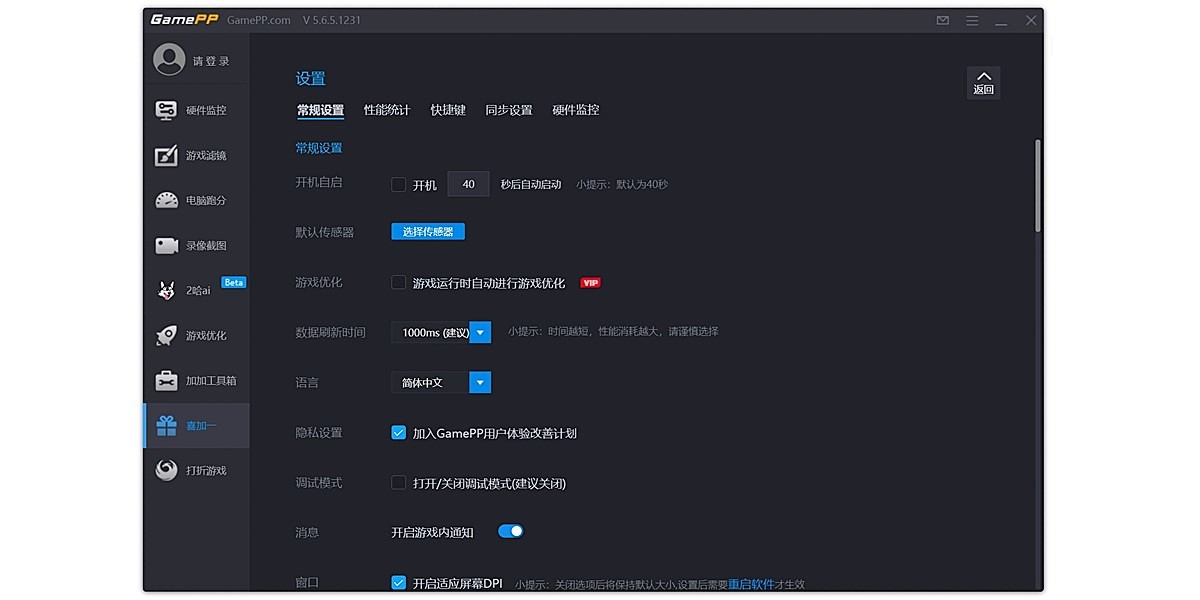Image resolution: width=1200 pixels, height=600 pixels.
Task: Open 电脑跑分 benchmark gauge icon
Action: coord(166,200)
